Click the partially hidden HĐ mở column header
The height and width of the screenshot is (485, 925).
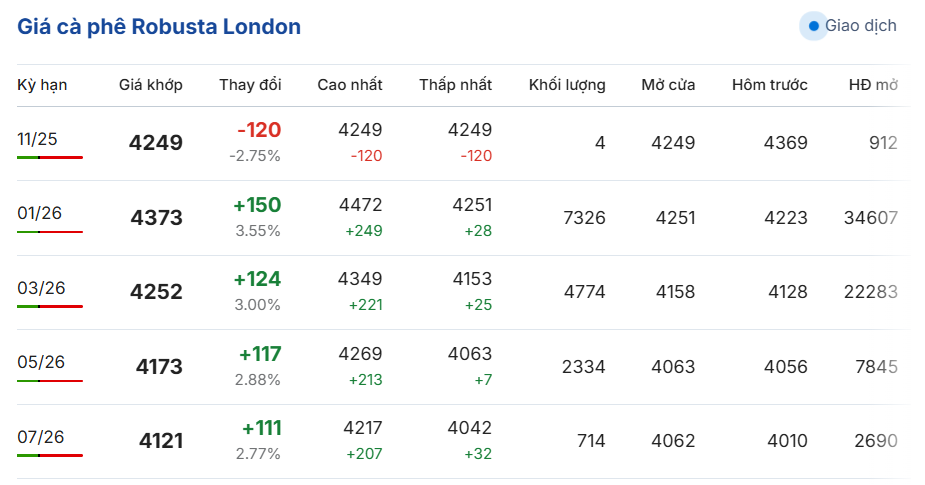(x=873, y=85)
